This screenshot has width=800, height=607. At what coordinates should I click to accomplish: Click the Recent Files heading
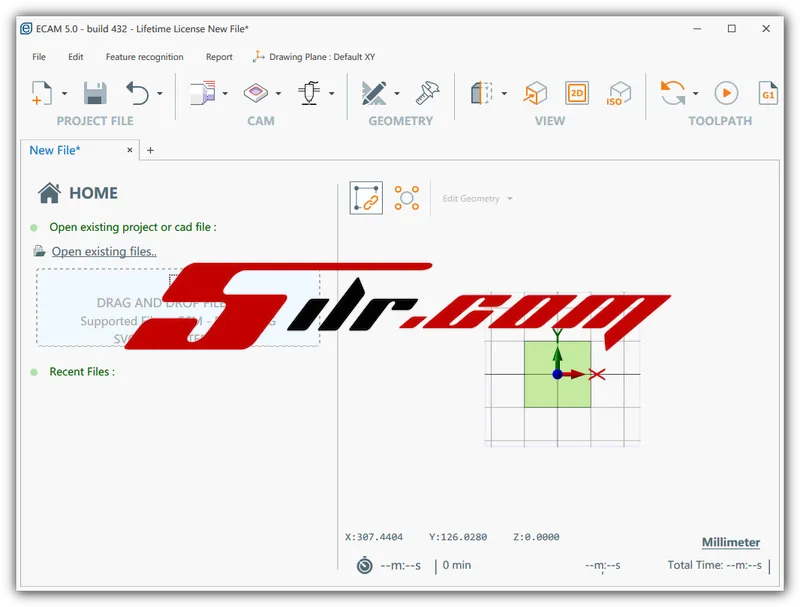(82, 371)
